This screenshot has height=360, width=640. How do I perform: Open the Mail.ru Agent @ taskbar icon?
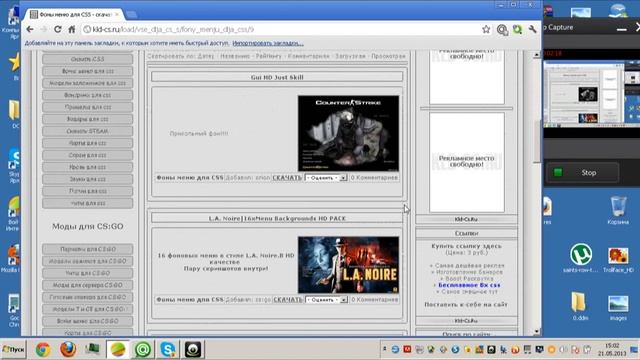[x=143, y=349]
